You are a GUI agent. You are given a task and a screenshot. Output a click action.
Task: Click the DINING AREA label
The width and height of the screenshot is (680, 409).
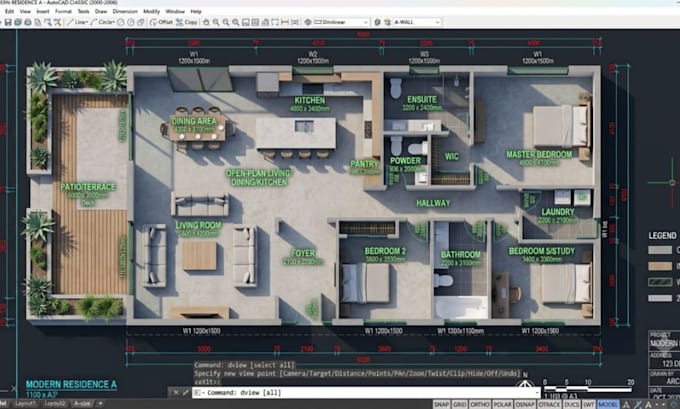coord(194,121)
